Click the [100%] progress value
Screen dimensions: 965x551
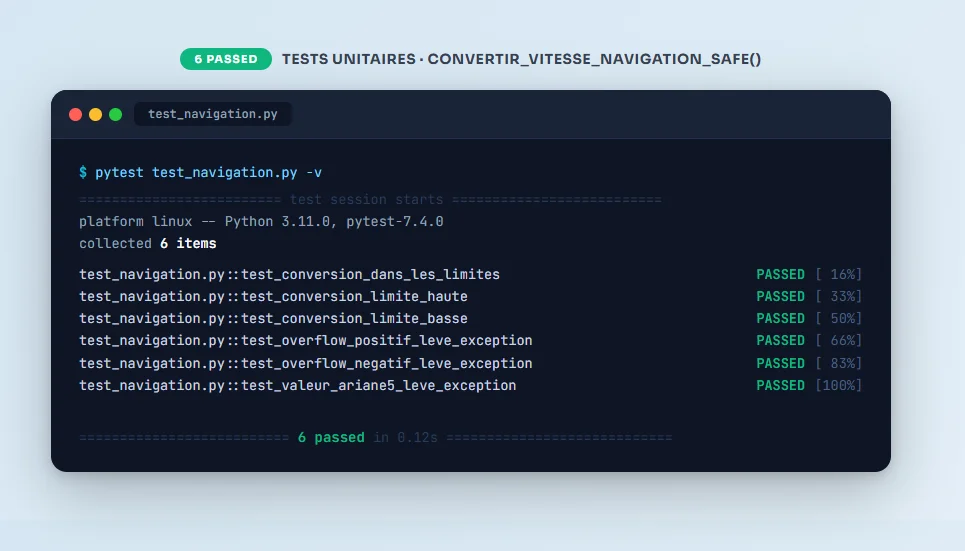point(839,385)
